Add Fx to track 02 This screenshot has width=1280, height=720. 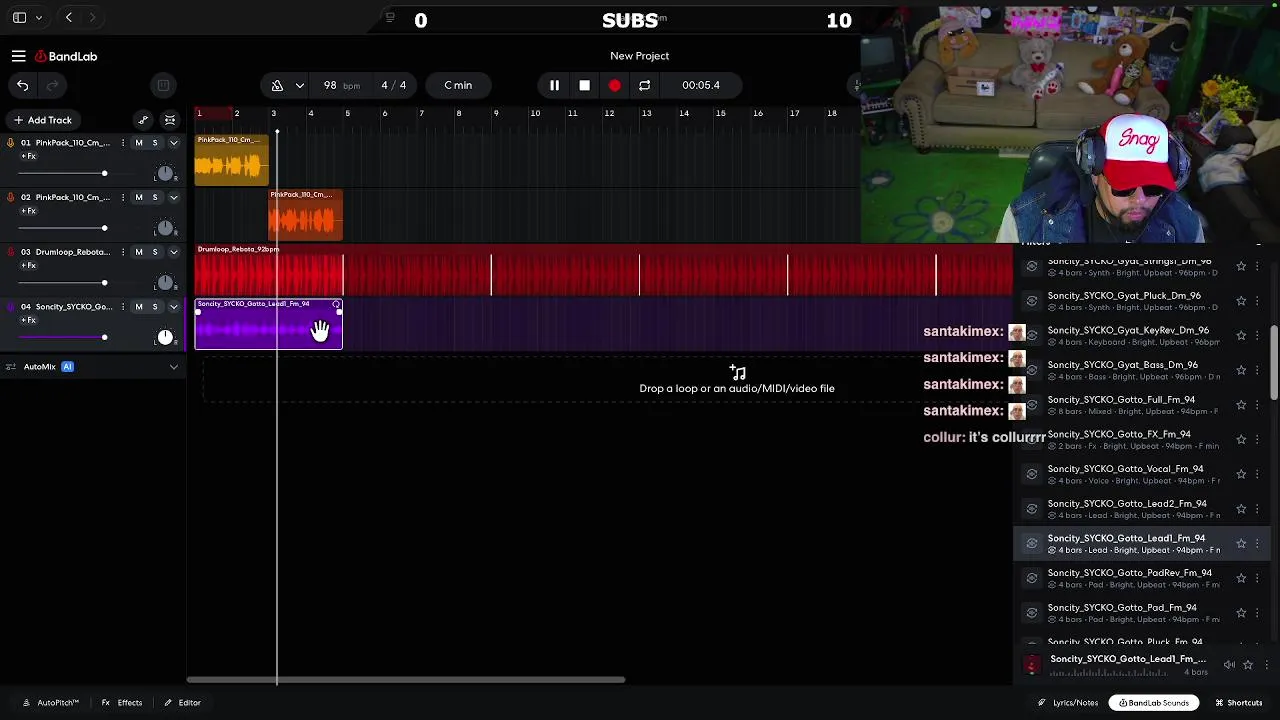point(28,211)
